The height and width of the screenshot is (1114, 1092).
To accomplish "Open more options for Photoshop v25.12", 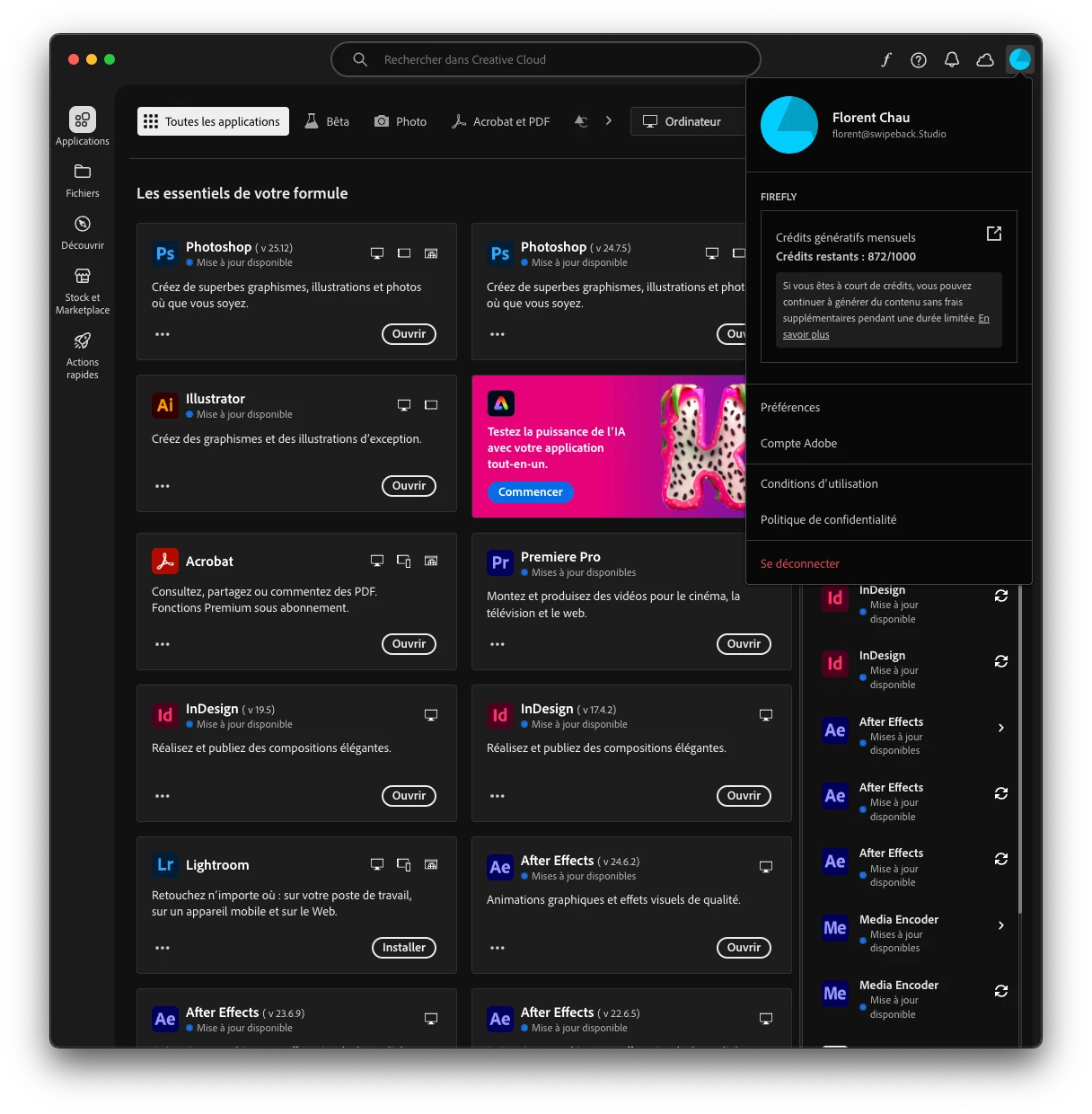I will point(163,334).
